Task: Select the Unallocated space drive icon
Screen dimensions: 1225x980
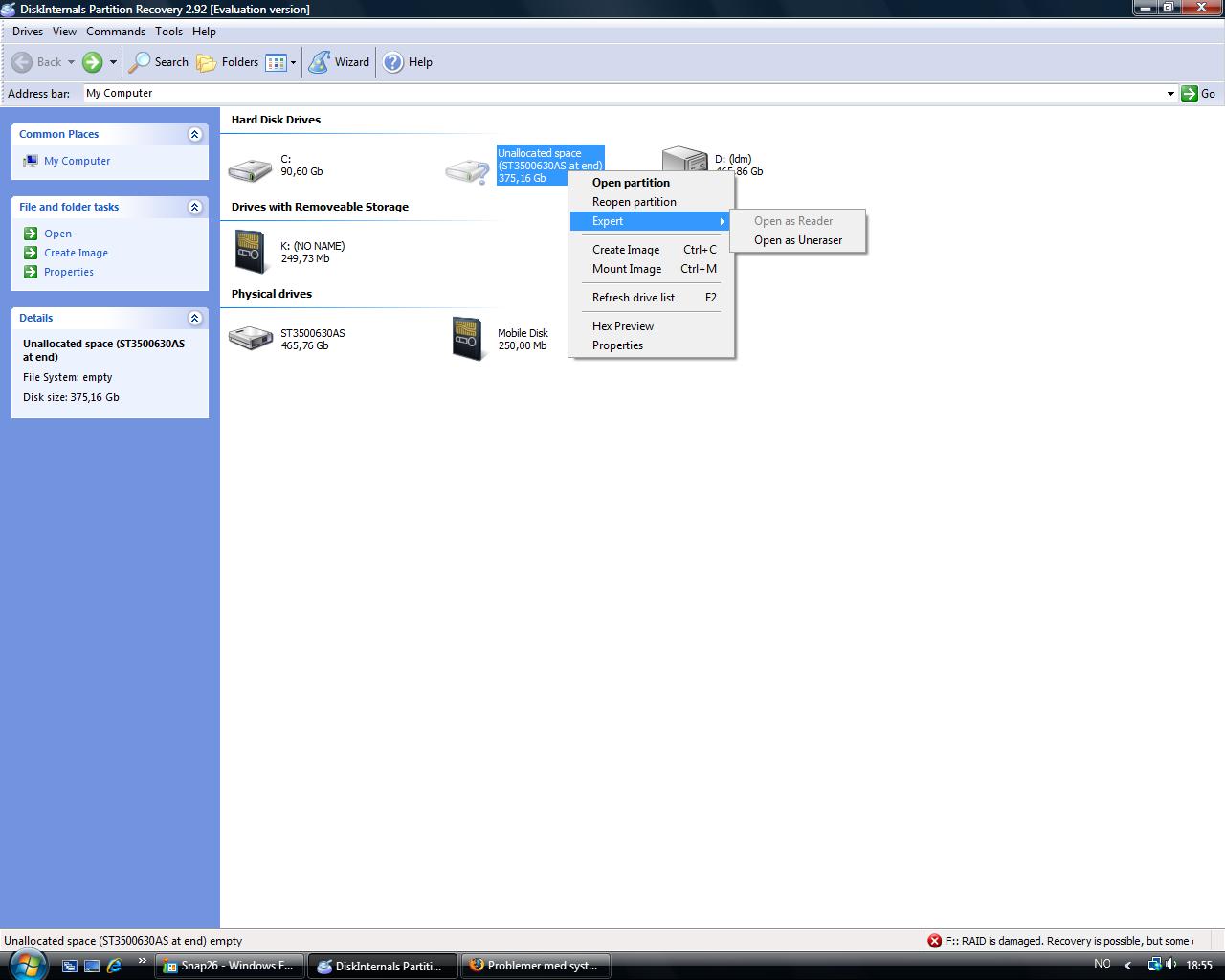Action: (x=468, y=170)
